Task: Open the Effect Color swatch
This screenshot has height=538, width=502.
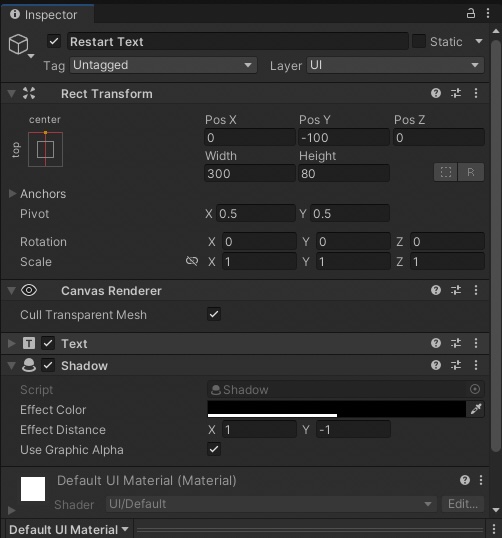Action: click(336, 409)
